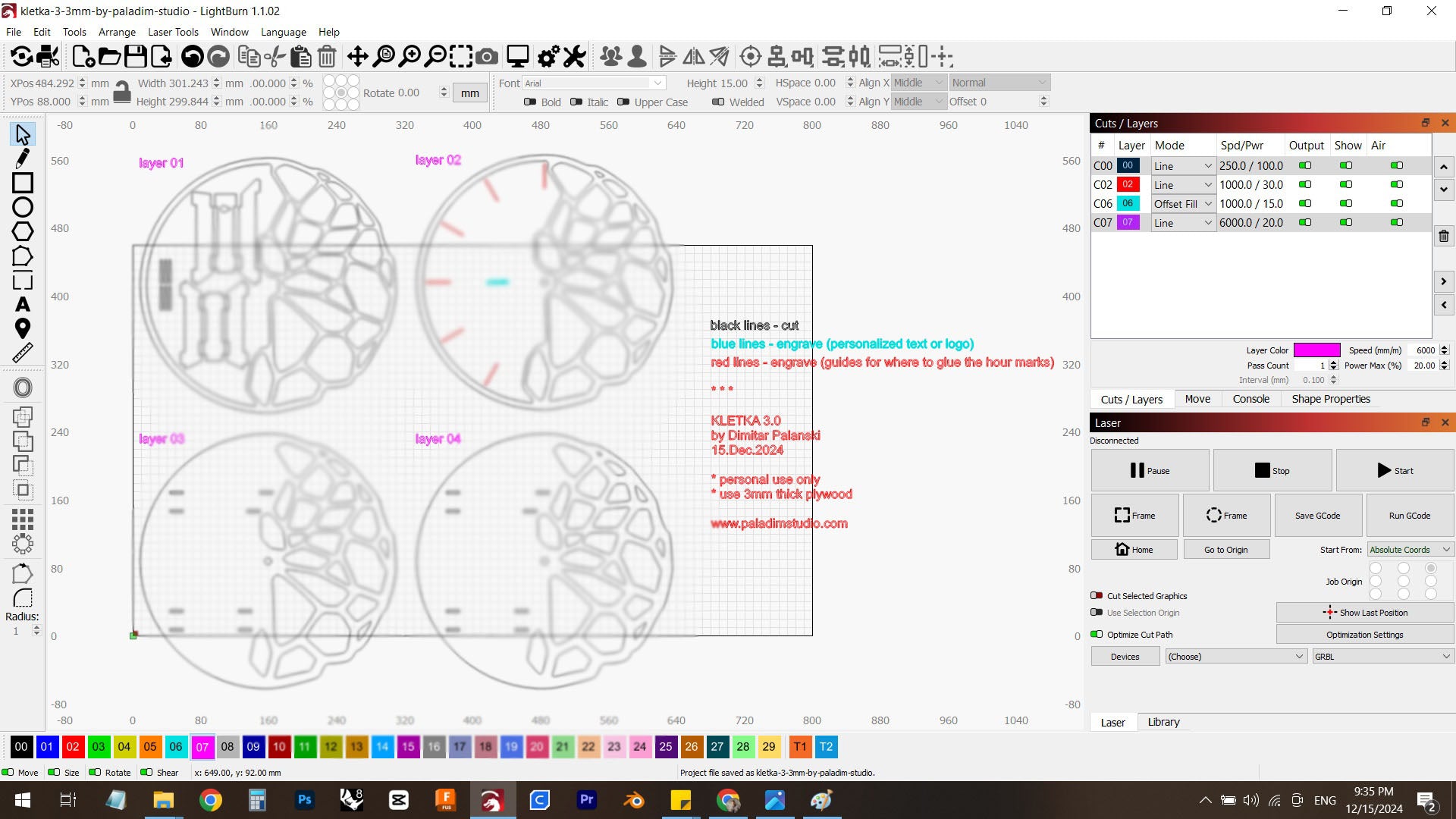Pick the Measure ruler tool
Screen dimensions: 1456x819
pos(23,353)
